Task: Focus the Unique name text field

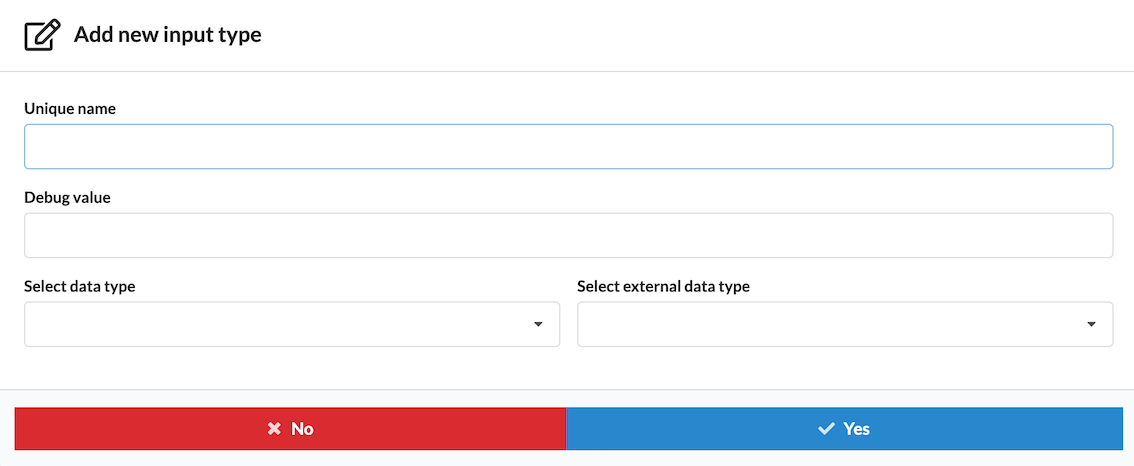Action: coord(568,146)
